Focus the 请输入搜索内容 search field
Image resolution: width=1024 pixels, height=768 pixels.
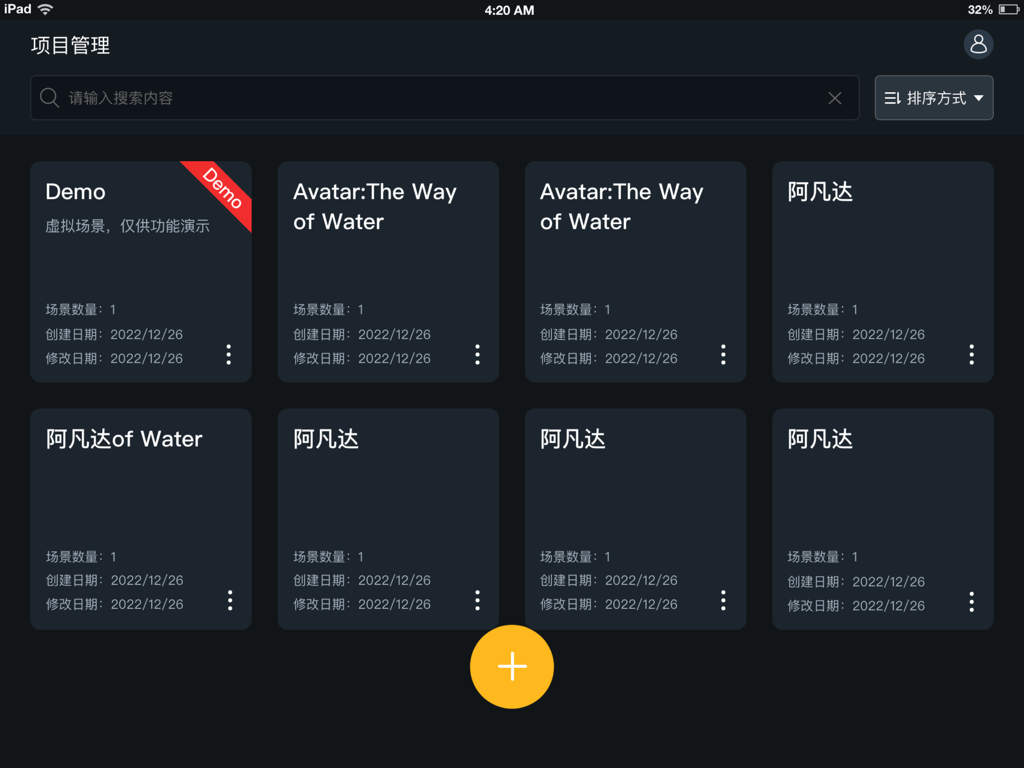click(x=440, y=98)
